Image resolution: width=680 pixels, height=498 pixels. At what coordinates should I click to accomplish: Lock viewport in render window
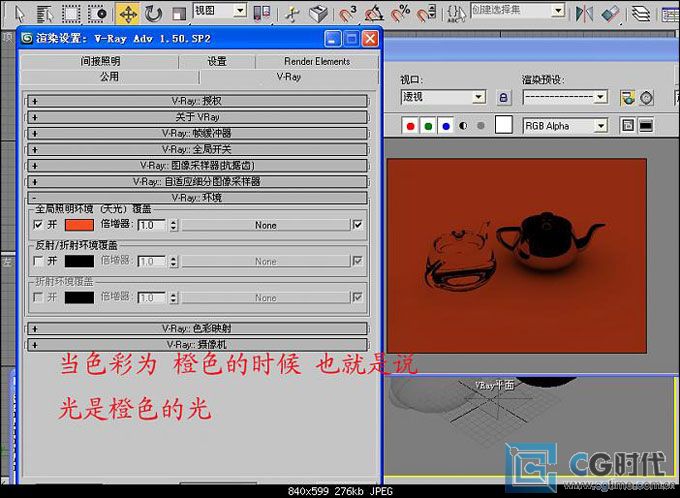[x=503, y=97]
